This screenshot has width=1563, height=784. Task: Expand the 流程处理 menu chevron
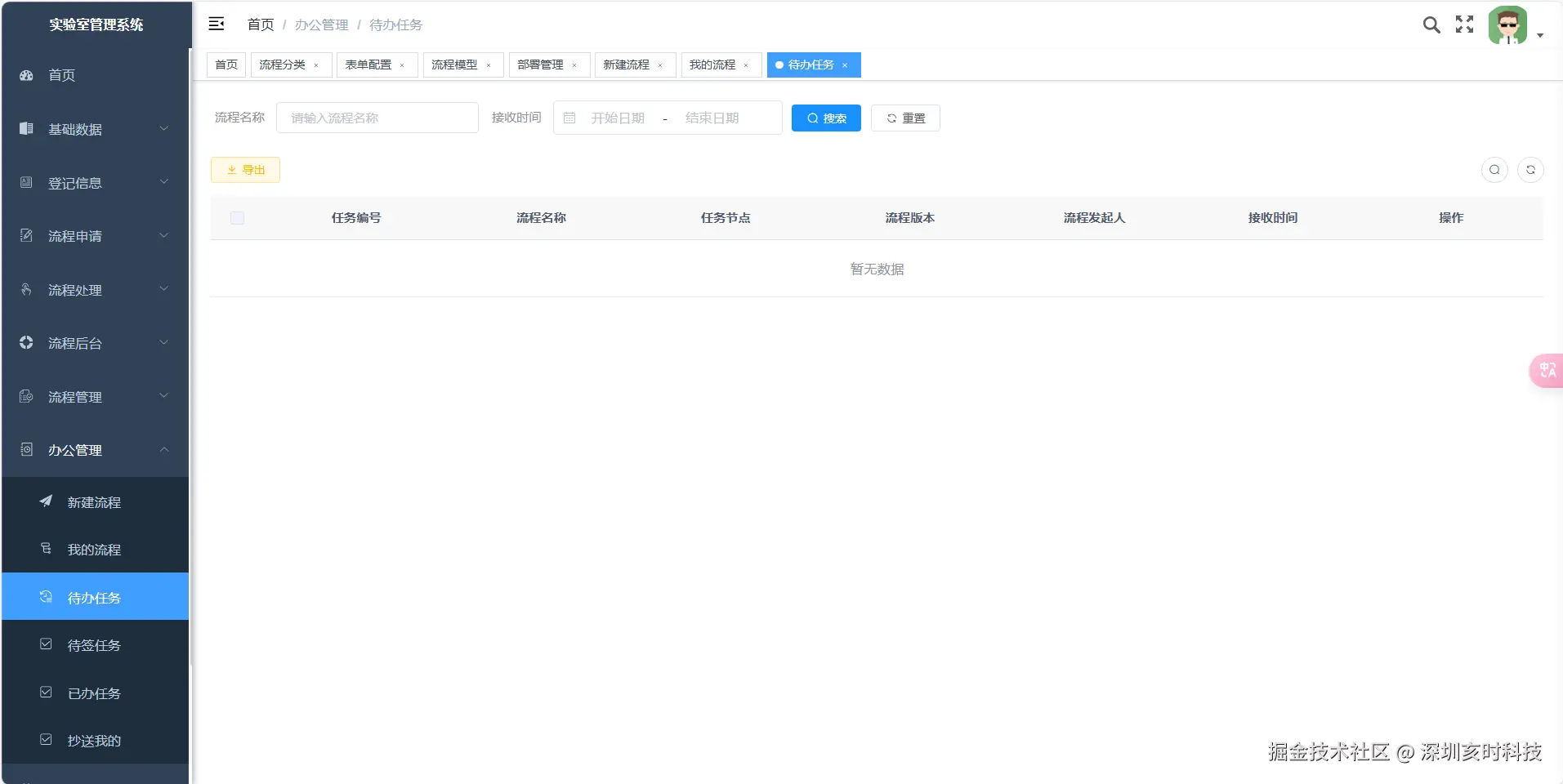[164, 288]
